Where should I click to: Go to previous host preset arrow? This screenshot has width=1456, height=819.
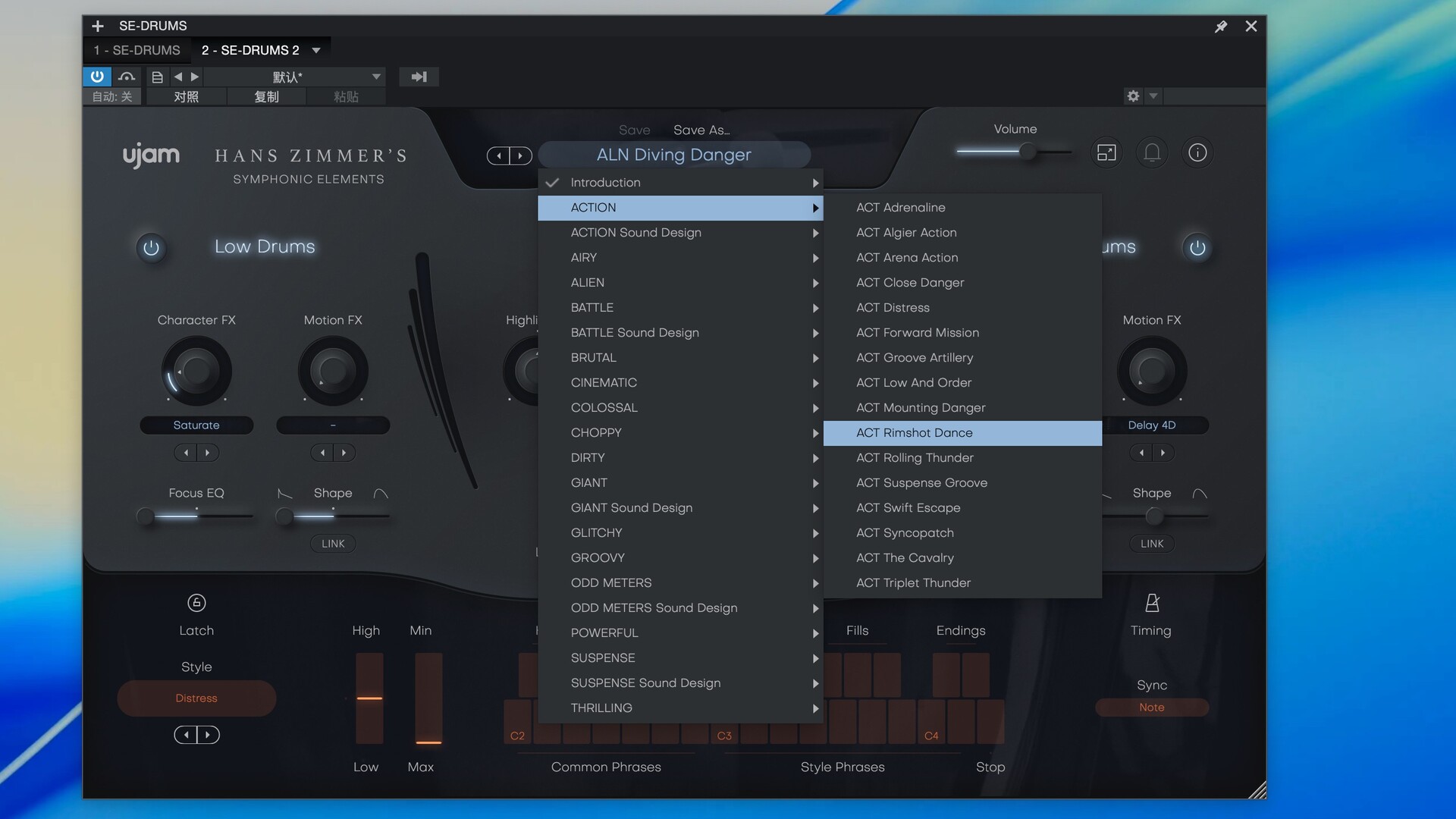(x=178, y=77)
